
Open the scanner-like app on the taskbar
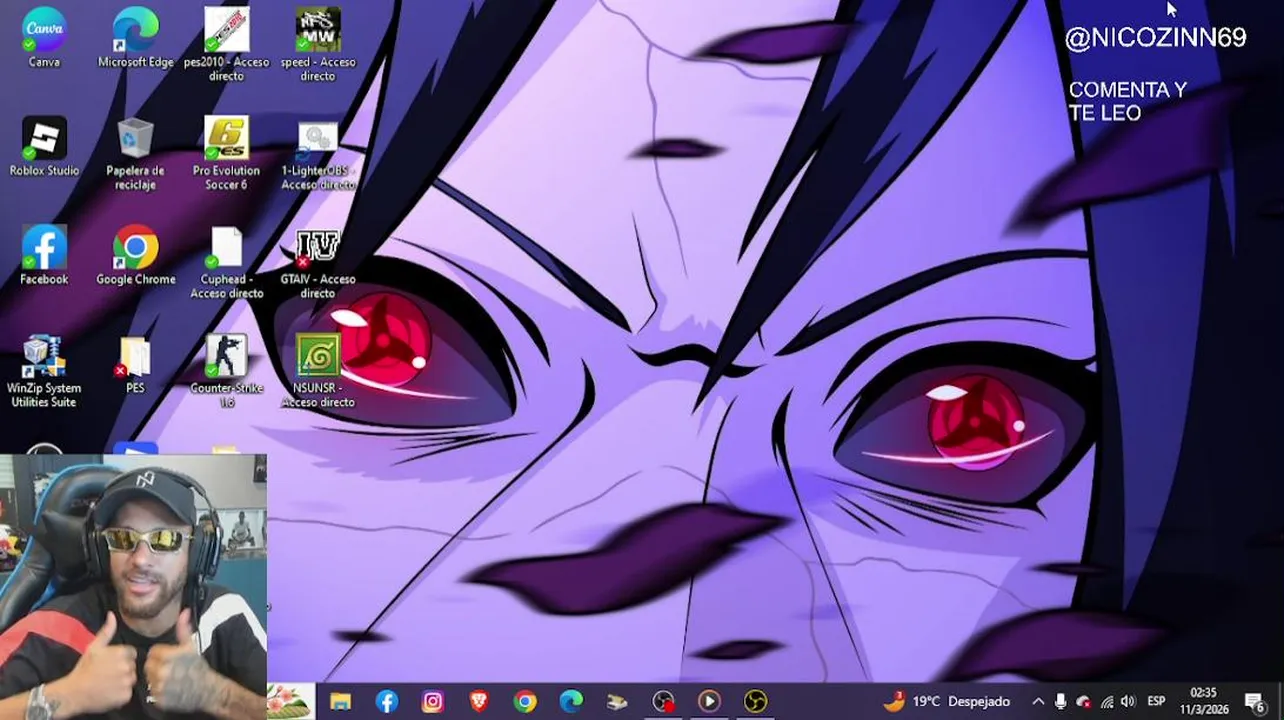(x=617, y=701)
